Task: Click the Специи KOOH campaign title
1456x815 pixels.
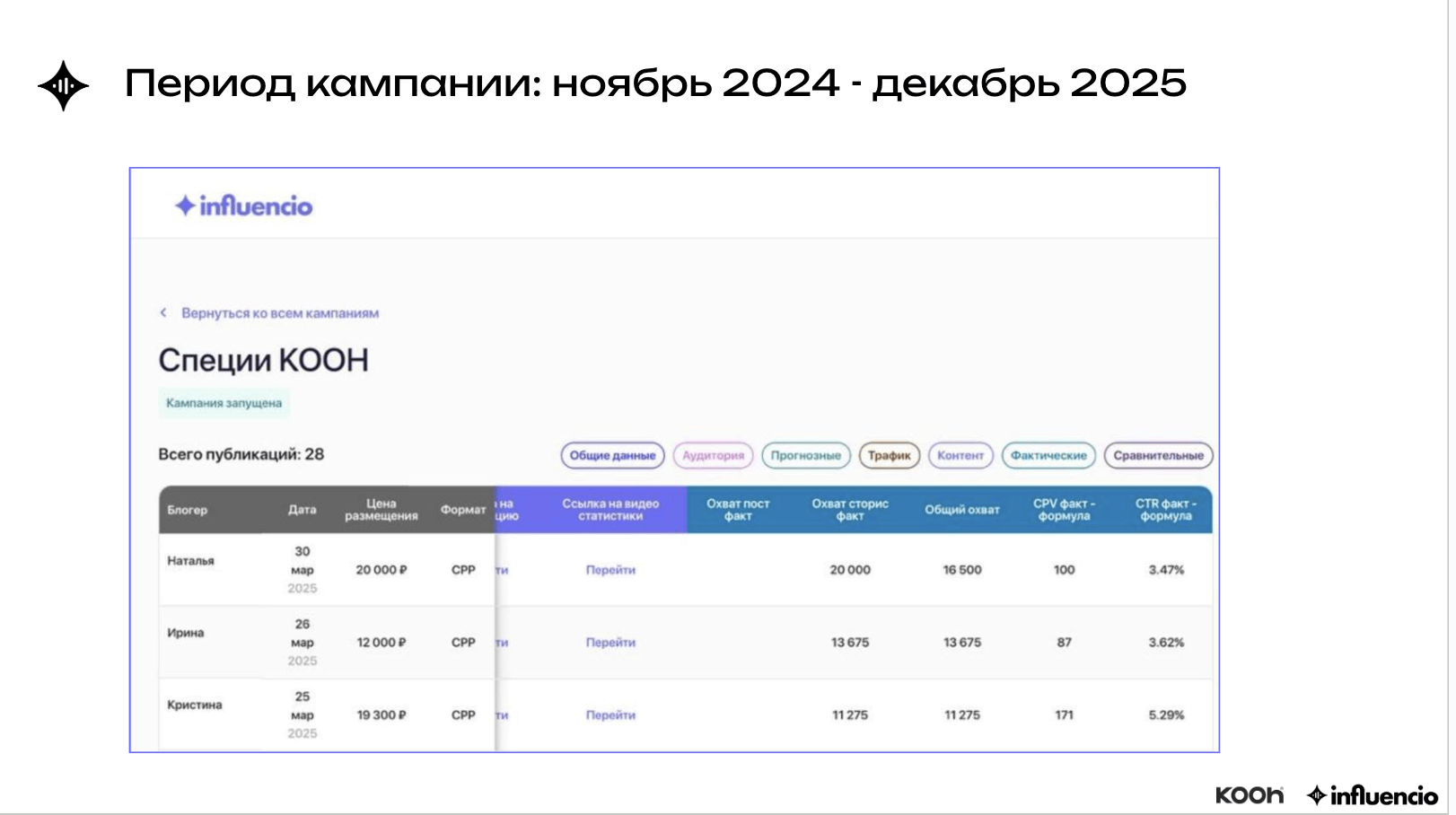Action: 264,361
